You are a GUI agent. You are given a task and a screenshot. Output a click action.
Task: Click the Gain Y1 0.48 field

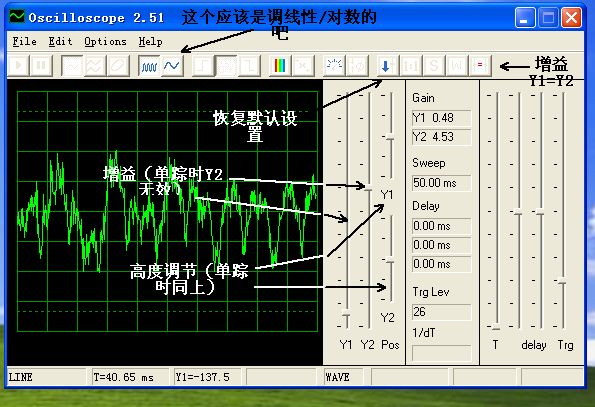click(441, 118)
